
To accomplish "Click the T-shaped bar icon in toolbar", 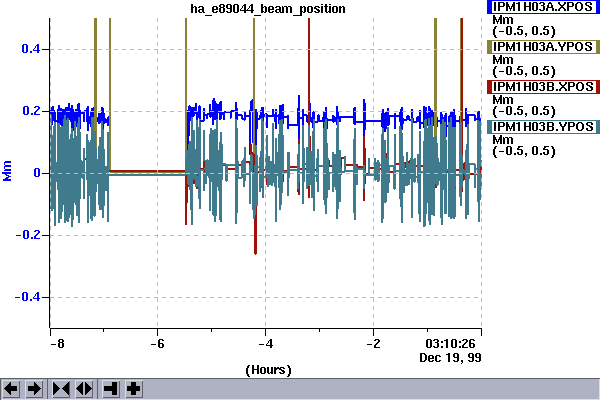I will click(110, 388).
